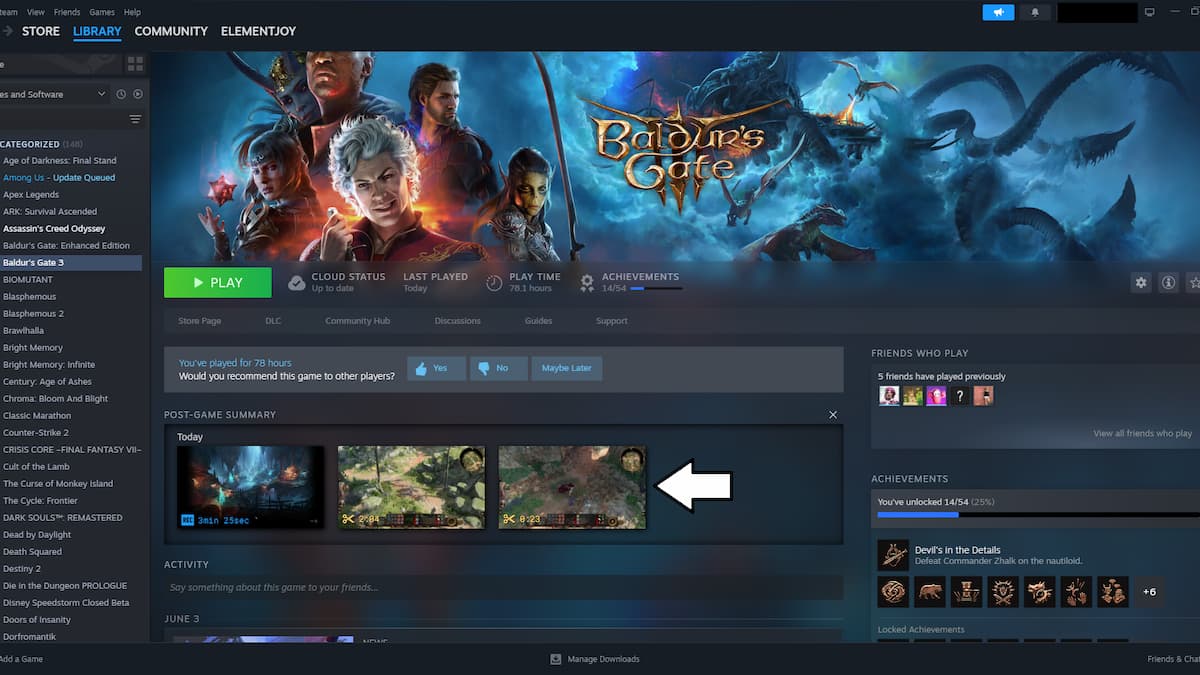This screenshot has width=1200, height=675.
Task: Open the recently played clock icon
Action: coord(120,93)
